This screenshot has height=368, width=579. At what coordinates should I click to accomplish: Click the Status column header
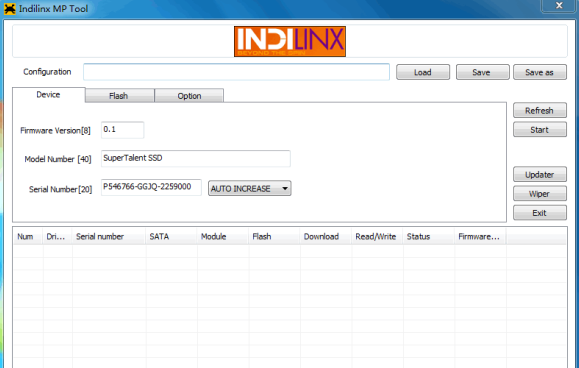coord(429,237)
